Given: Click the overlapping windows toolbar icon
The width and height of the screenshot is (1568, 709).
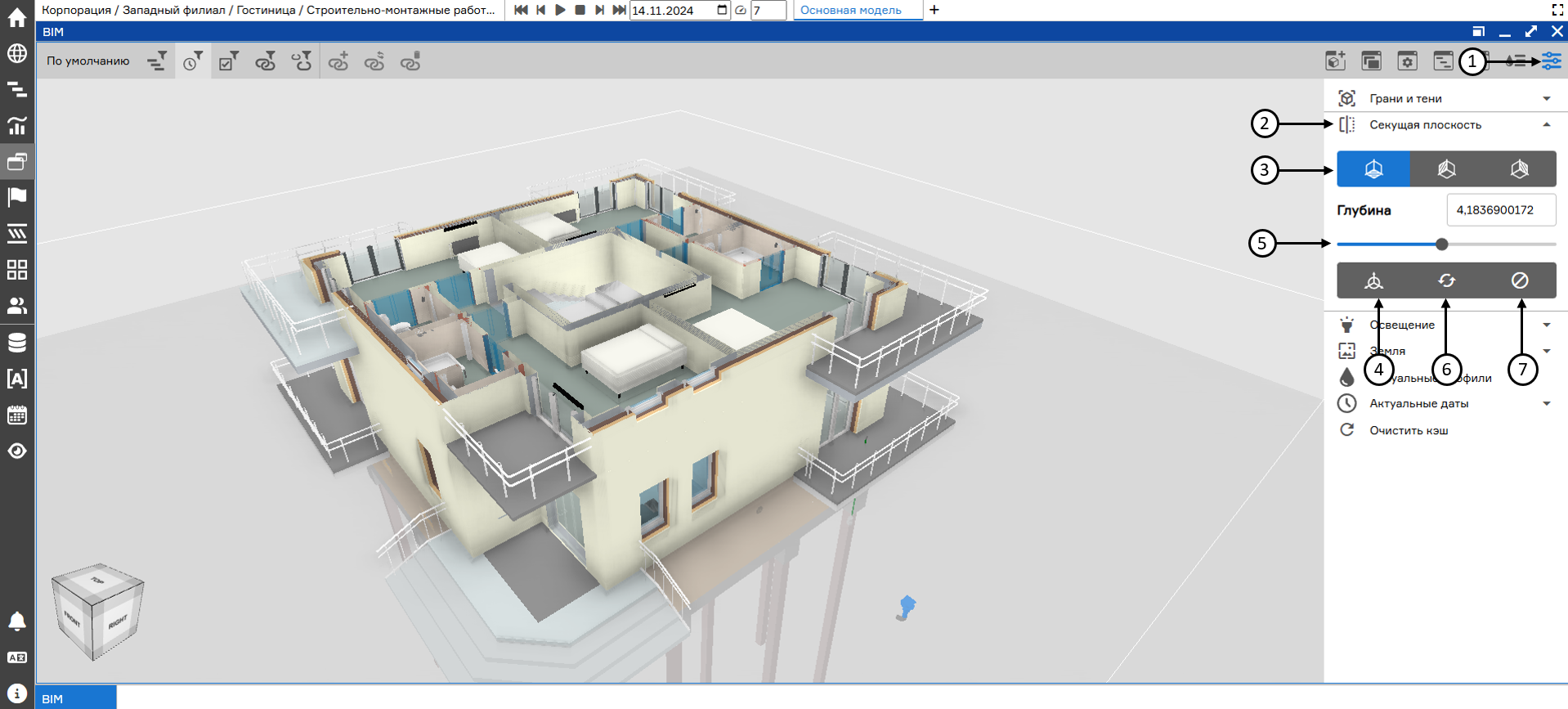Looking at the screenshot, I should (x=1372, y=61).
